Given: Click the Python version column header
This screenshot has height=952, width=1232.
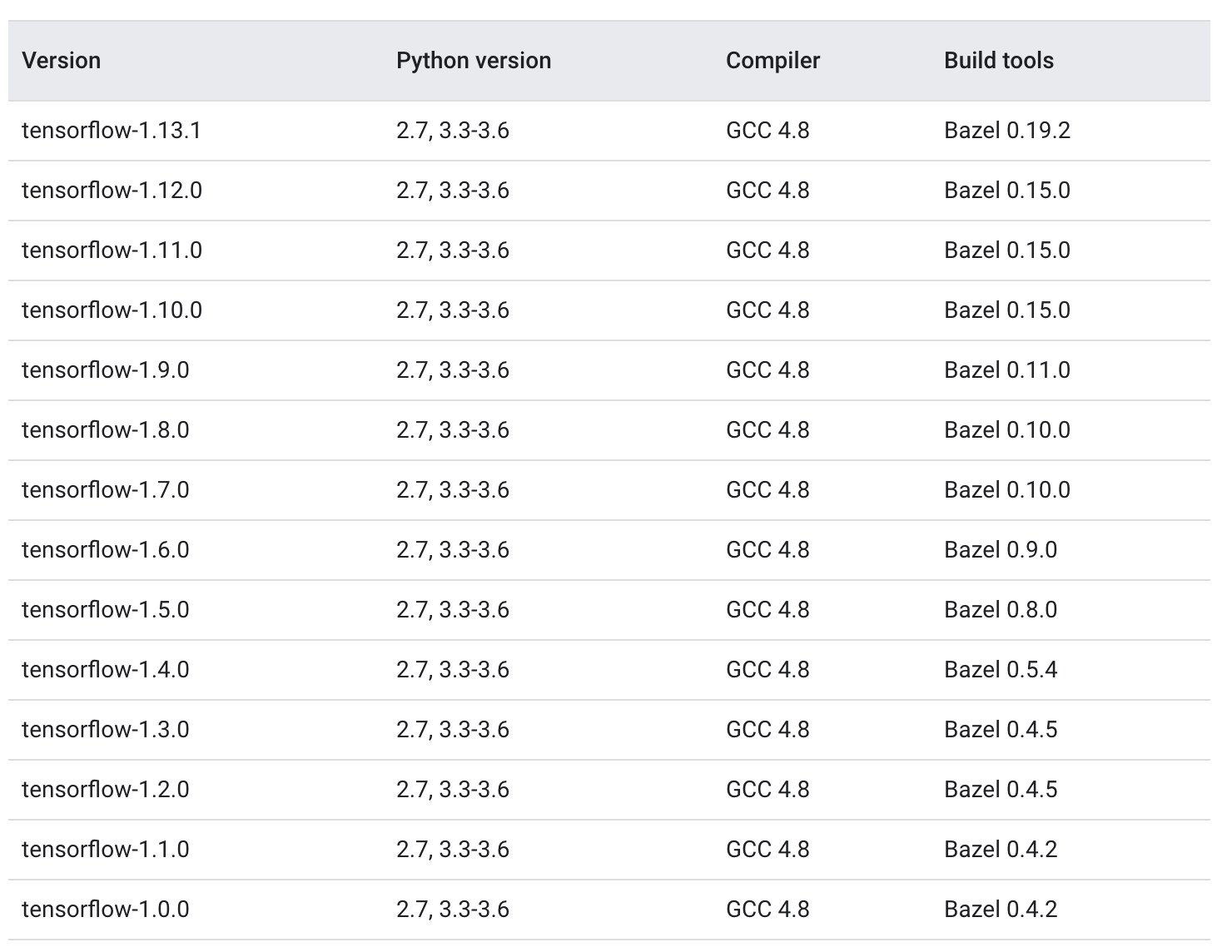Looking at the screenshot, I should [474, 61].
